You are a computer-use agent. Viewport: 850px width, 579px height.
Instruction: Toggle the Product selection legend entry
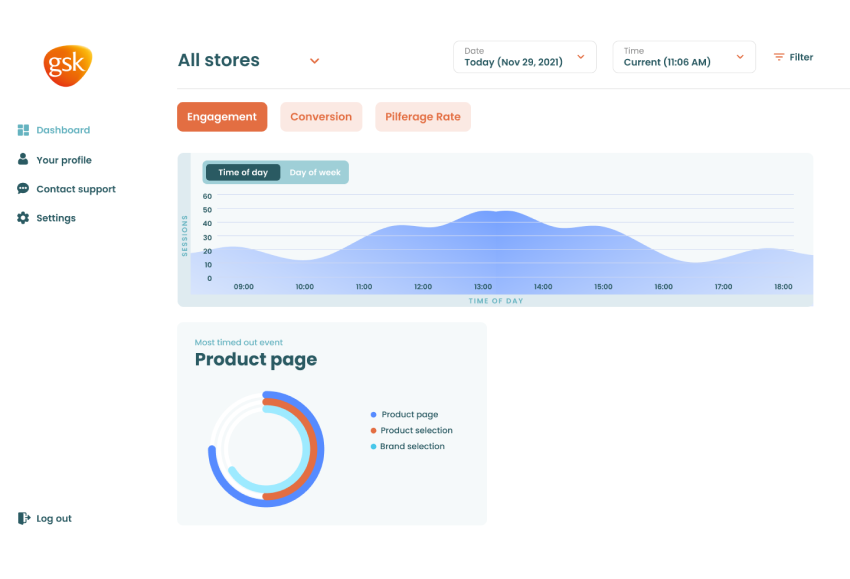(x=411, y=430)
